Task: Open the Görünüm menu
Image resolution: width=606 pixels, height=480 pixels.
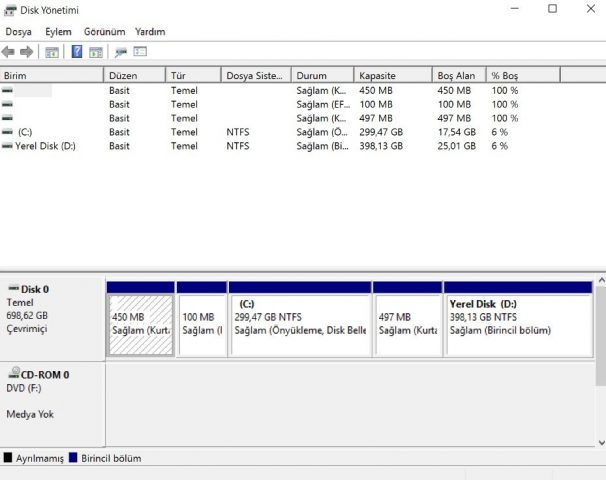Action: pos(104,32)
